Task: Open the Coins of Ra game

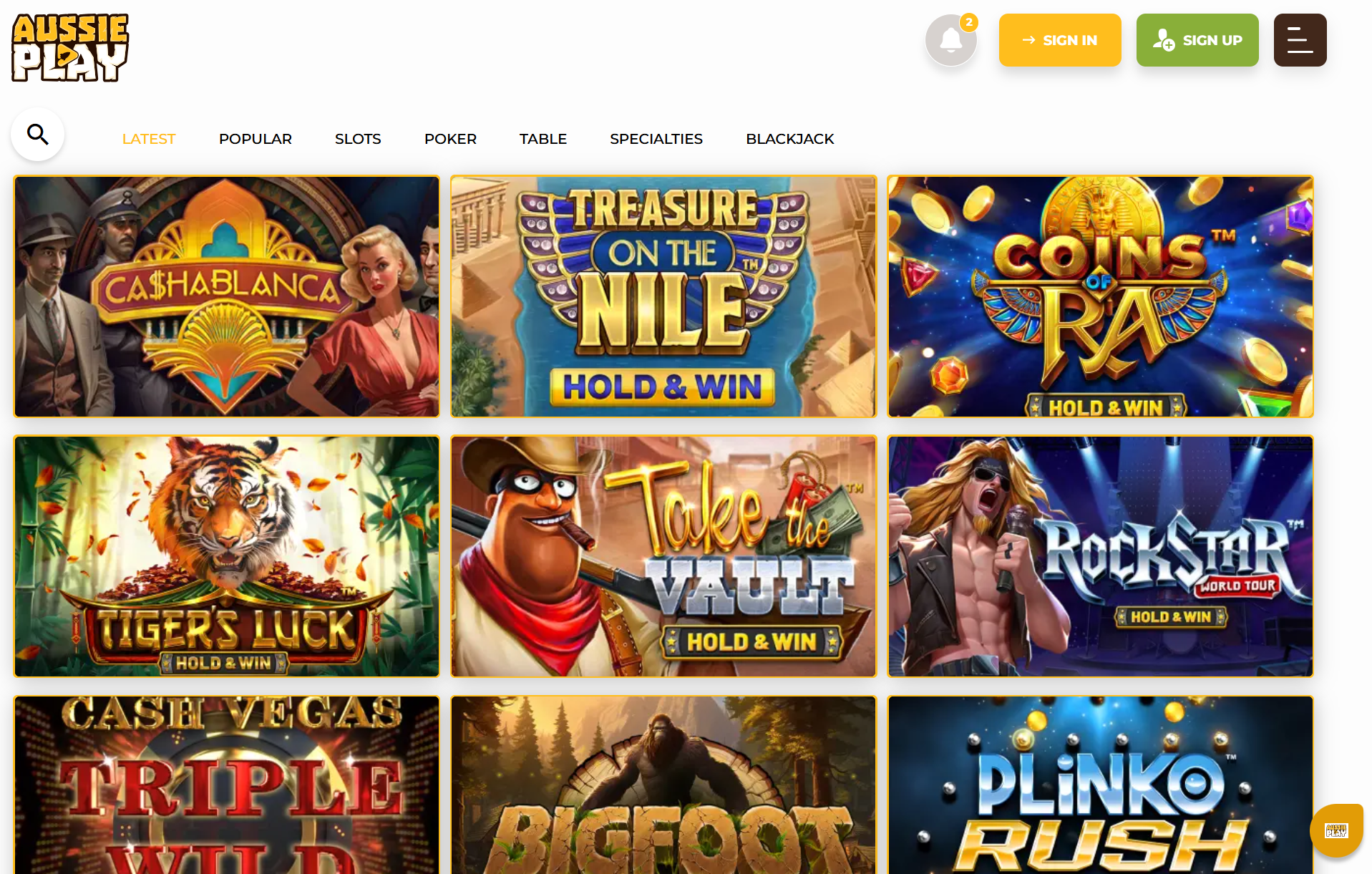Action: [x=1101, y=296]
